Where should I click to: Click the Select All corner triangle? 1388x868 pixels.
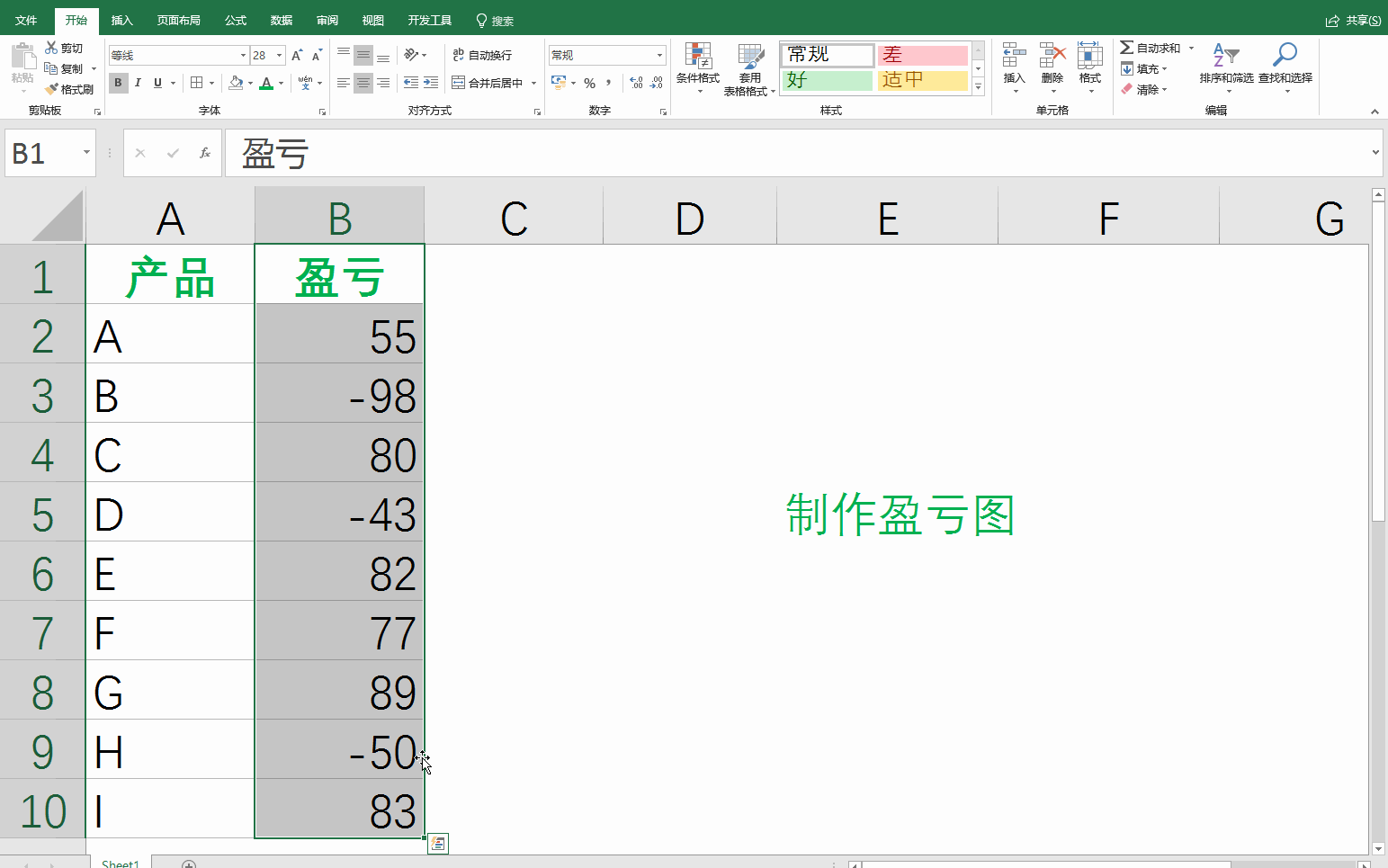tap(58, 217)
